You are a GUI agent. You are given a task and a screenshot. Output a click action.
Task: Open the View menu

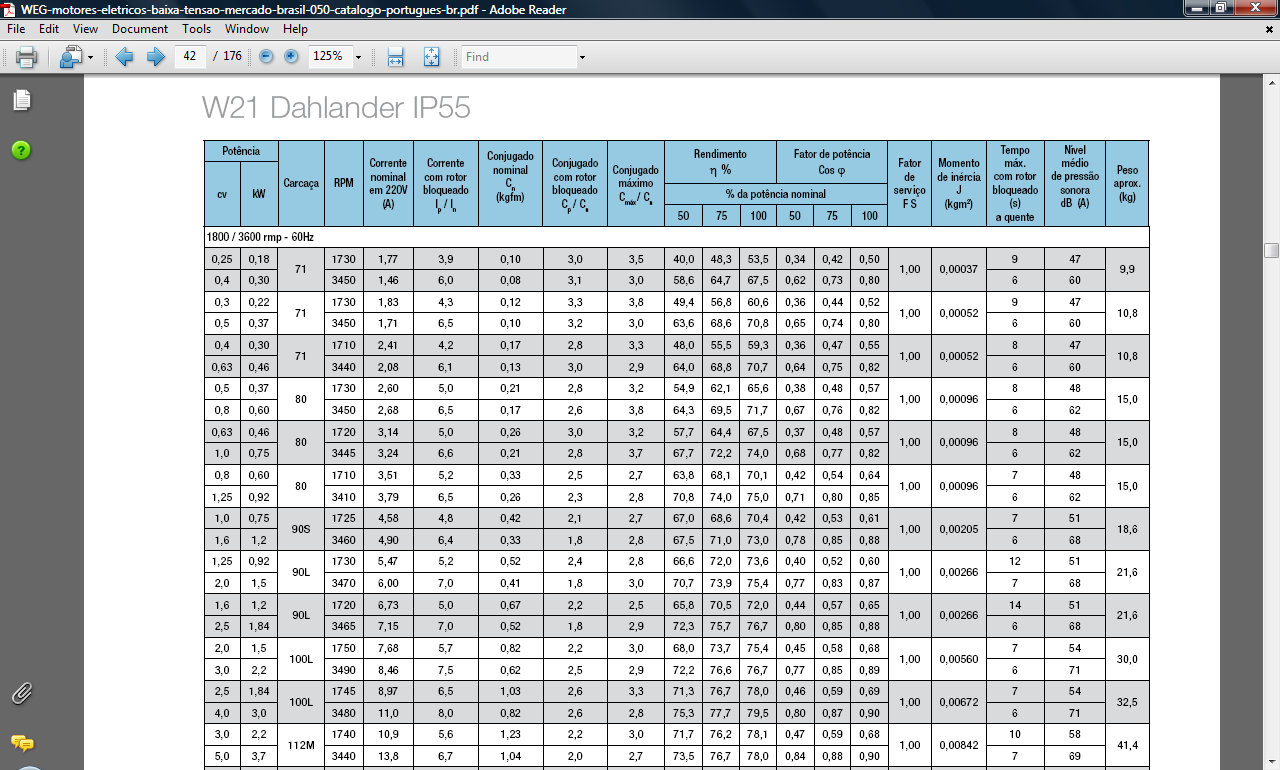coord(85,29)
